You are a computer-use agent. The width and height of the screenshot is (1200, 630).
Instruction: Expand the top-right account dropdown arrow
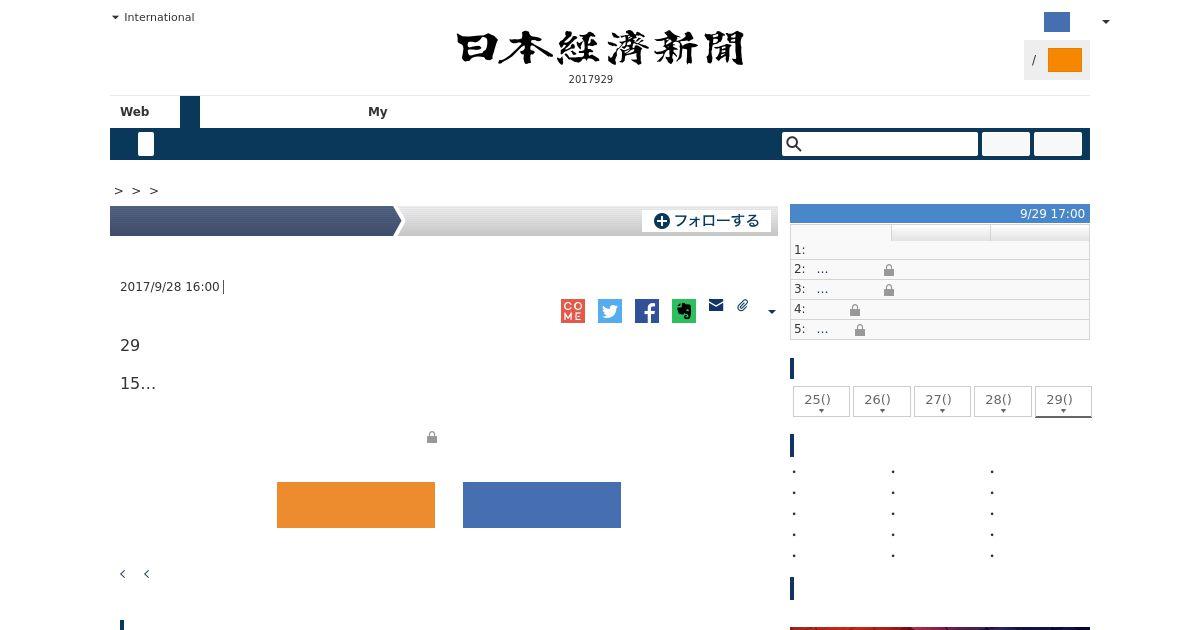tap(1105, 22)
